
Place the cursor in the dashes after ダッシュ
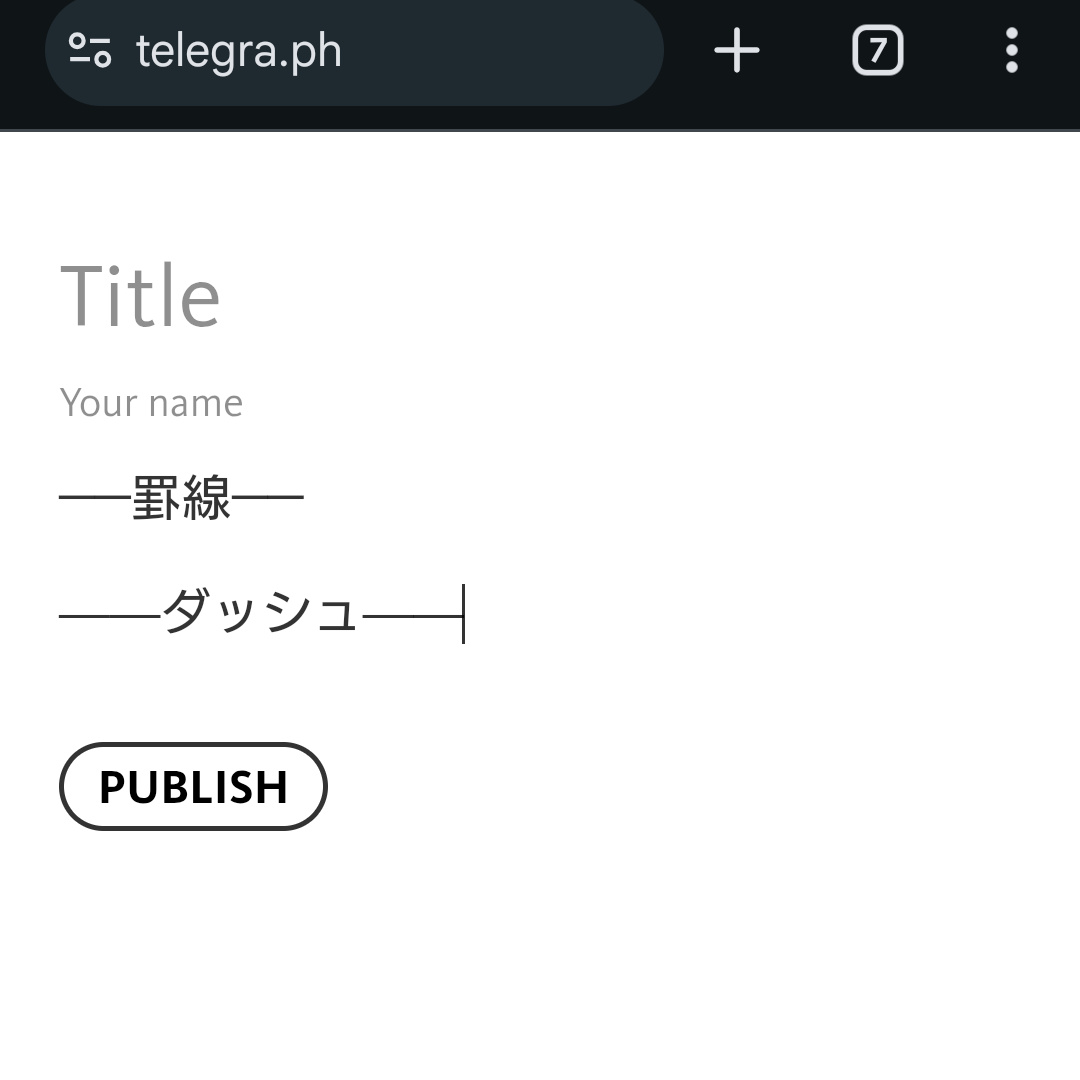click(412, 615)
